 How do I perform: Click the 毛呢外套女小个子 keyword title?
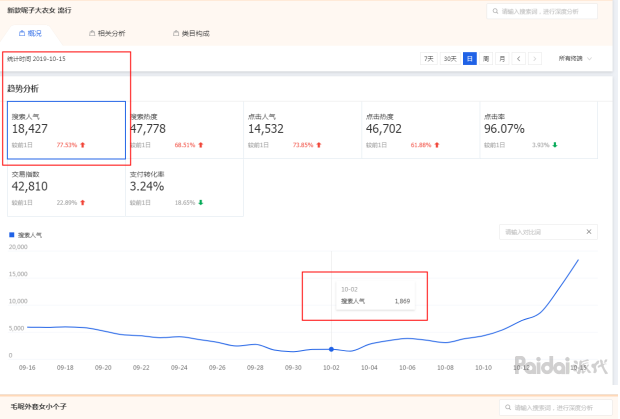38,406
